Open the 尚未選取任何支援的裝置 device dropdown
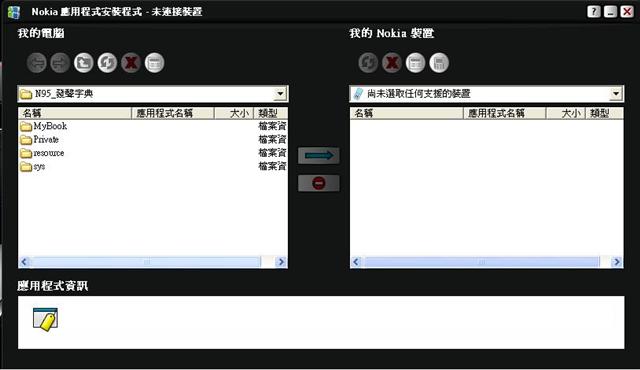Viewport: 640px width, 370px height. [616, 94]
